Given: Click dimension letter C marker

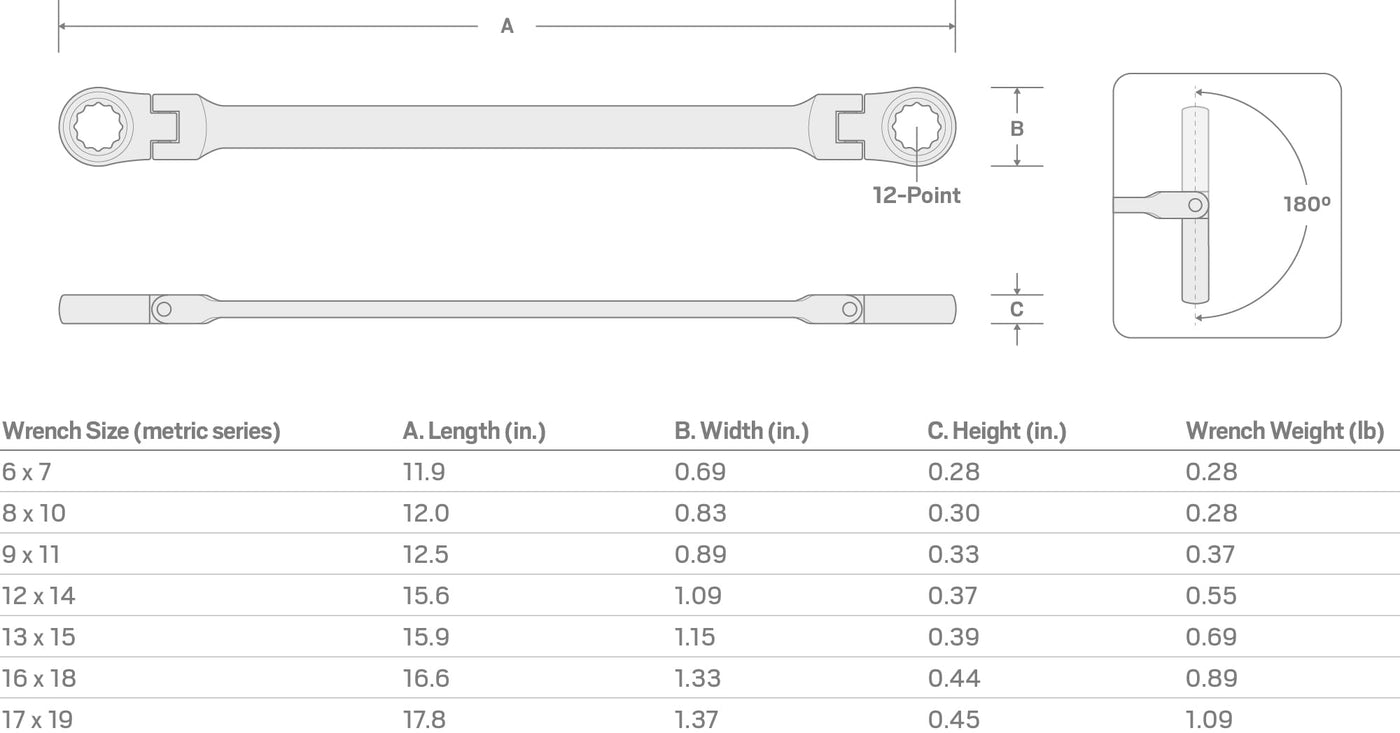Looking at the screenshot, I should click(1017, 309).
